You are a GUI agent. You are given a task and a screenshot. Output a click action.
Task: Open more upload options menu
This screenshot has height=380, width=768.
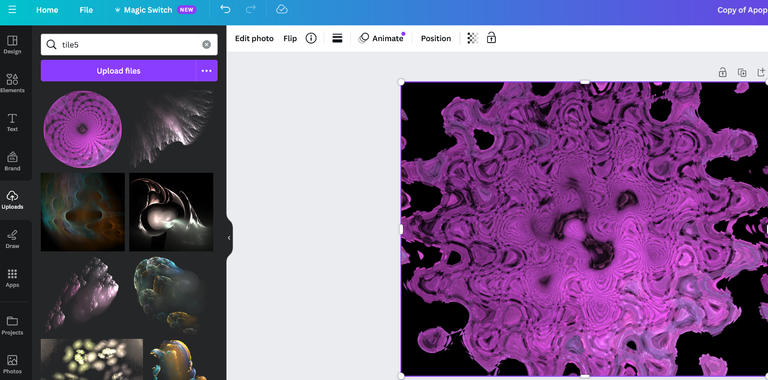[207, 71]
